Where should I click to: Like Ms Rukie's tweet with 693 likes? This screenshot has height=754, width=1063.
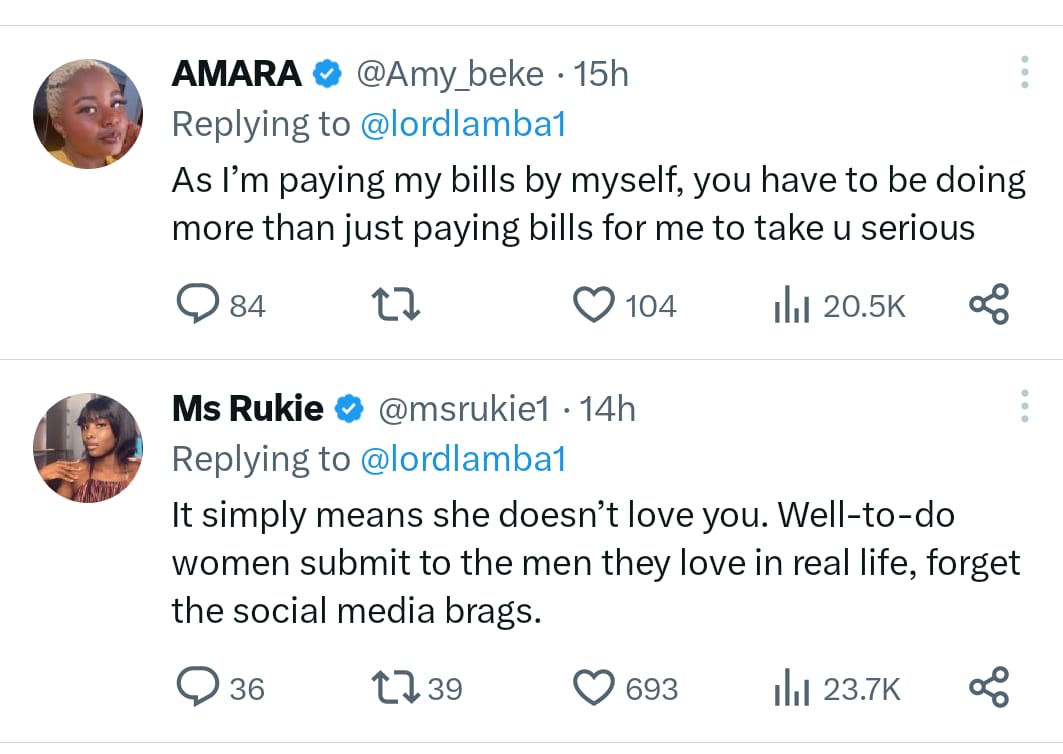coord(595,688)
